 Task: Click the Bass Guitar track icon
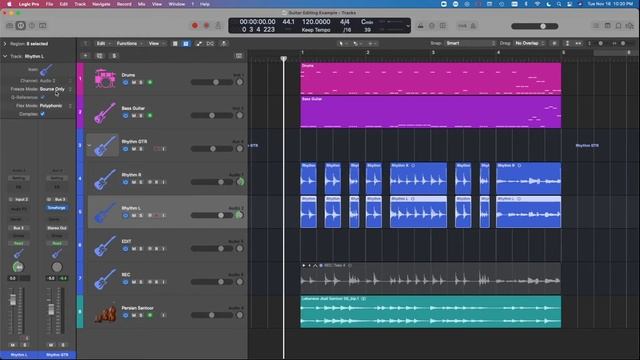(x=104, y=112)
